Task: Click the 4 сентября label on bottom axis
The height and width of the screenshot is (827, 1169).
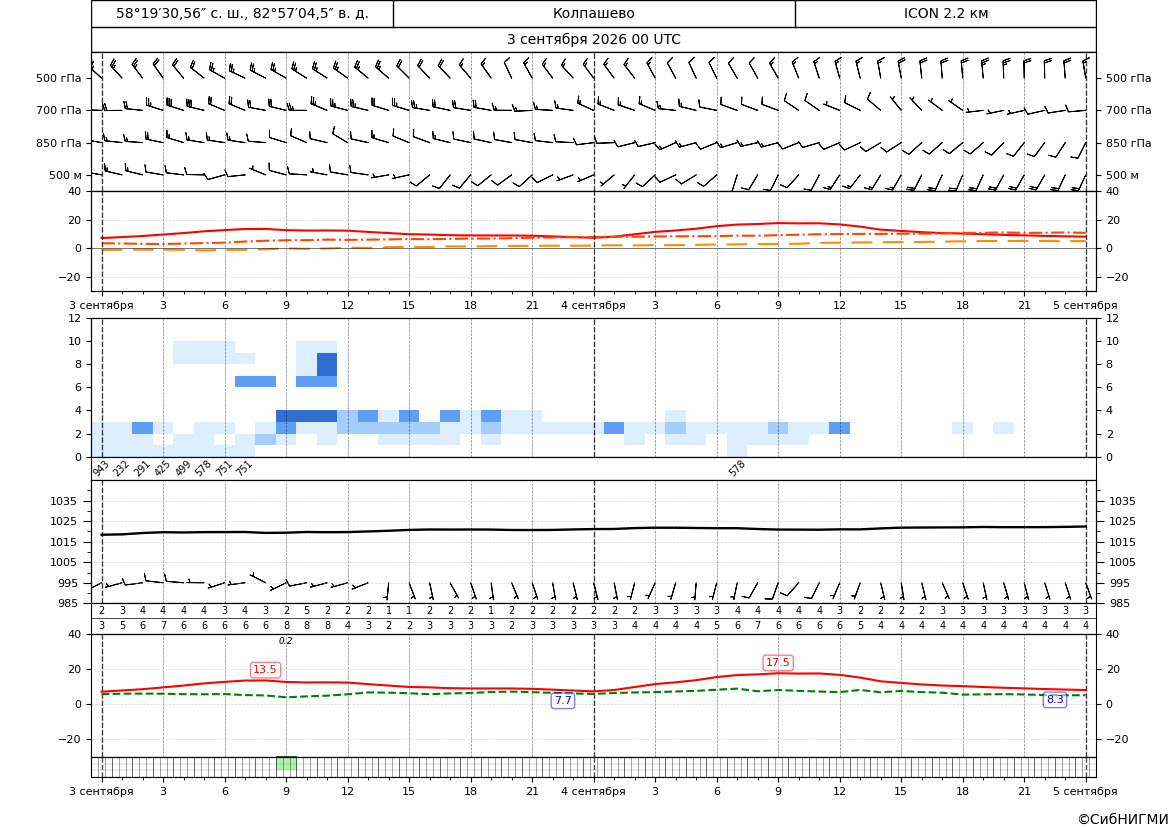Action: click(593, 791)
